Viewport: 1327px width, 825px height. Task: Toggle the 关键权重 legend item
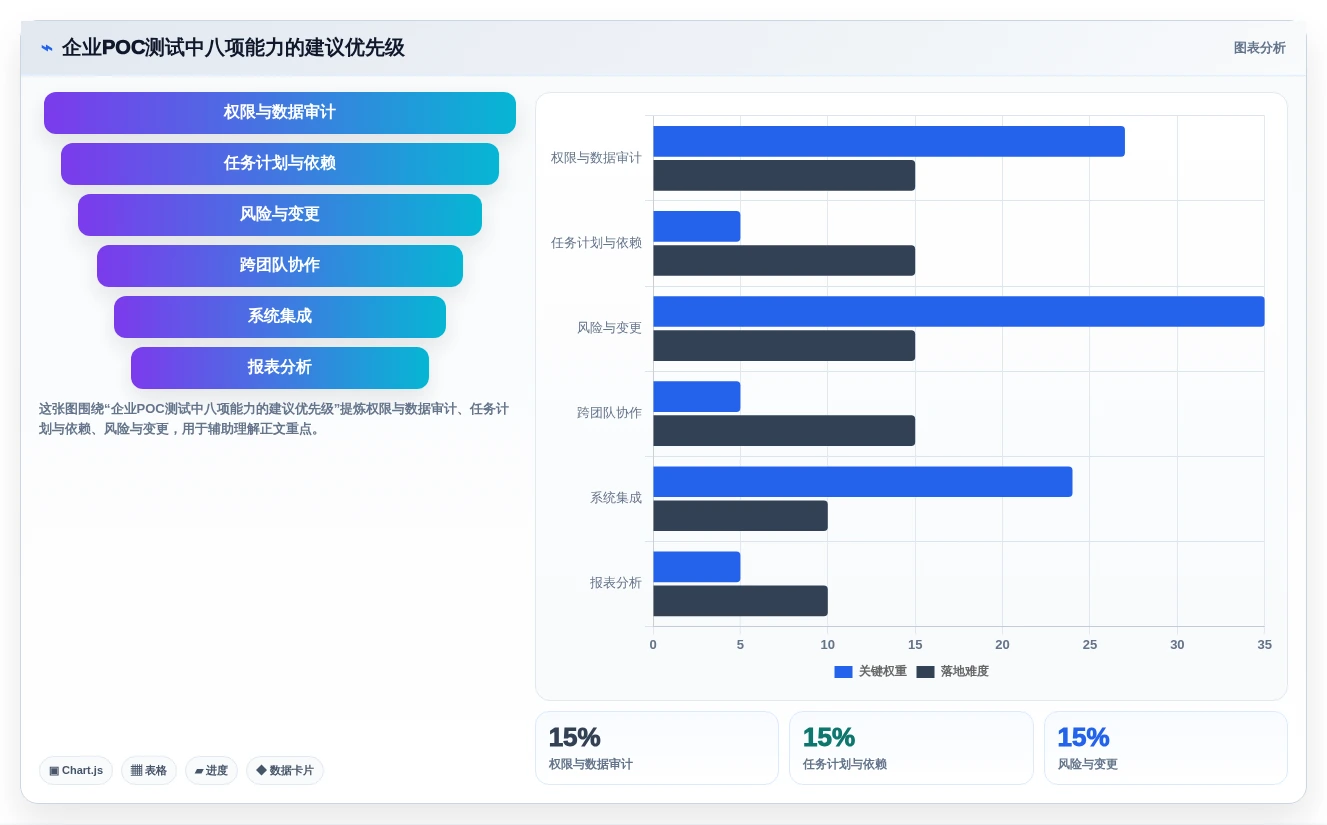coord(870,672)
